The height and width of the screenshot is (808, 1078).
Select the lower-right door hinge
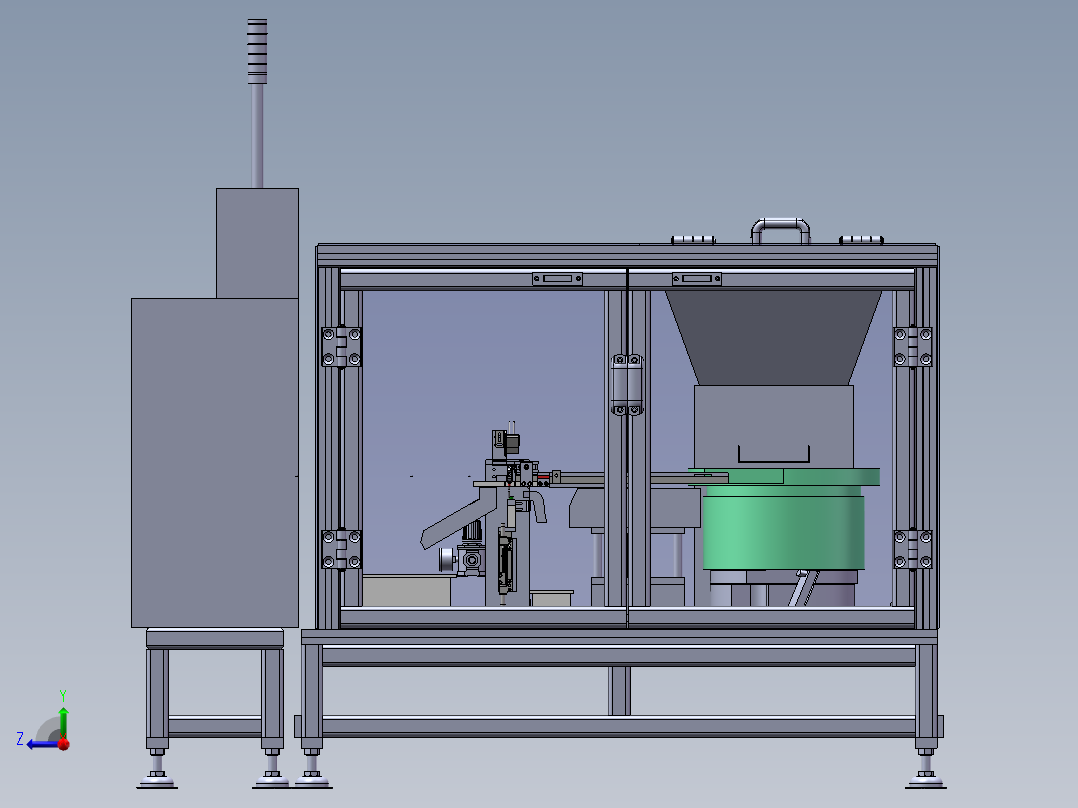(x=912, y=549)
